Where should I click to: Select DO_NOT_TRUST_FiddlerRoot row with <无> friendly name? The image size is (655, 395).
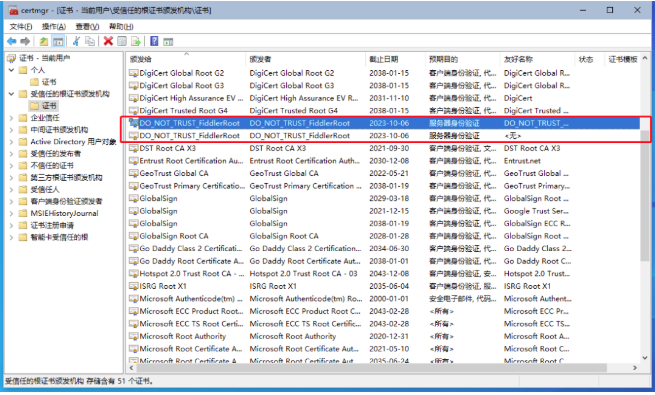(383, 136)
